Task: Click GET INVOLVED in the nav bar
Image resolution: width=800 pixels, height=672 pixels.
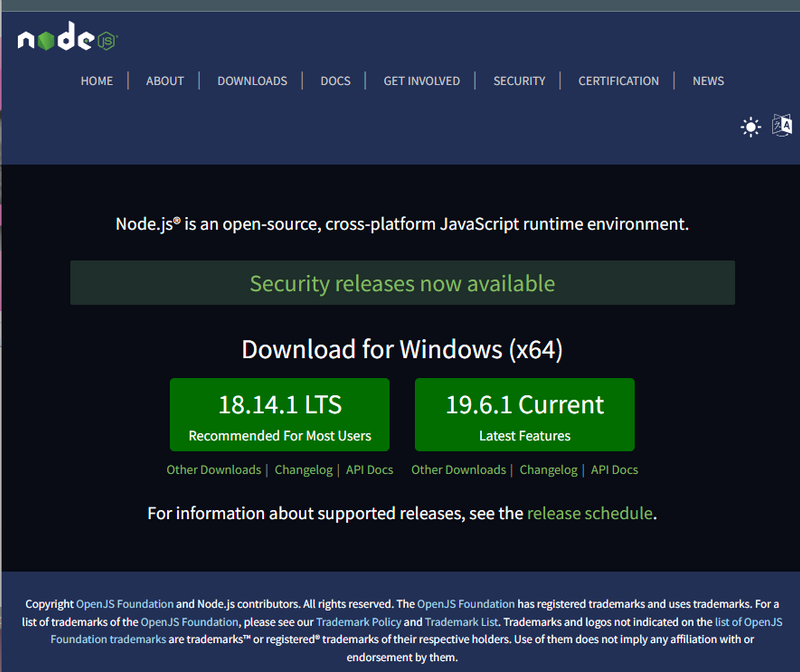Action: (422, 81)
